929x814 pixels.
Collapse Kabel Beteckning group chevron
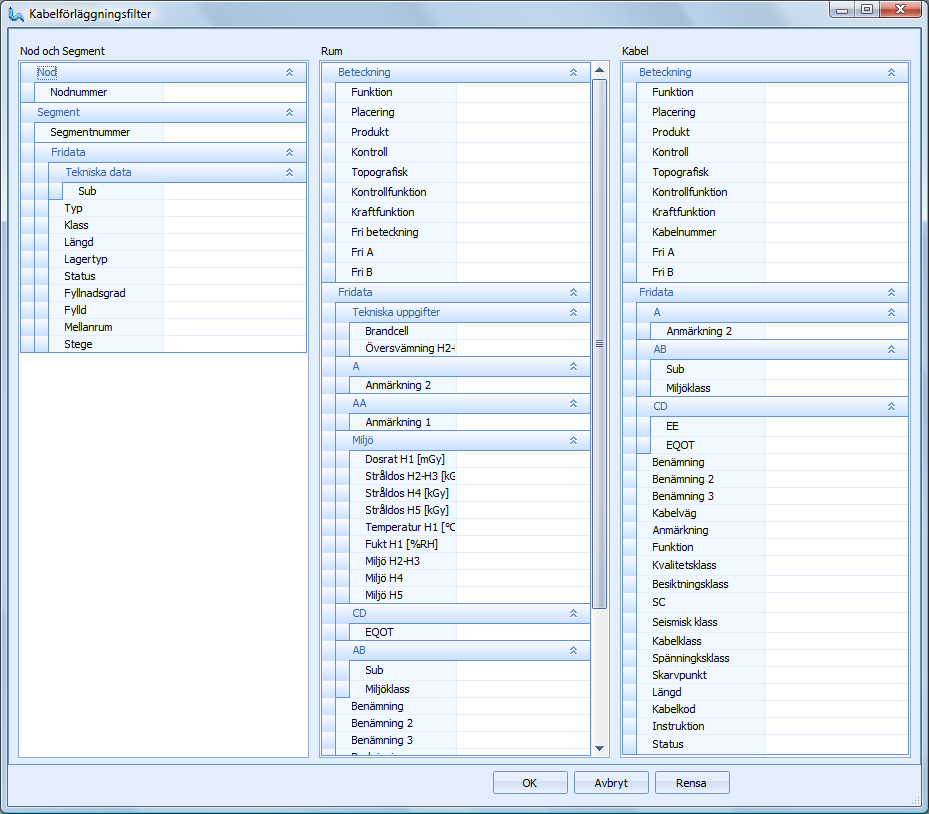point(891,72)
